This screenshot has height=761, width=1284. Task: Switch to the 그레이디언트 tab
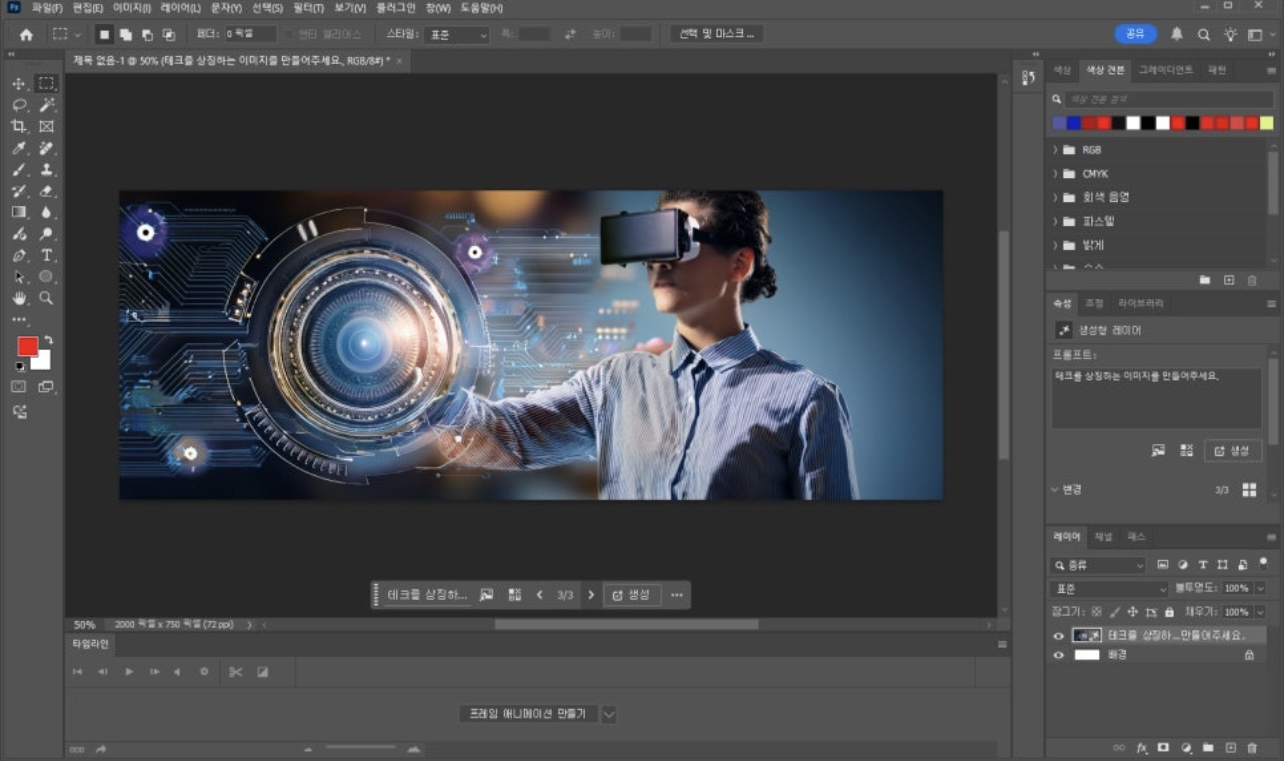(x=1165, y=70)
